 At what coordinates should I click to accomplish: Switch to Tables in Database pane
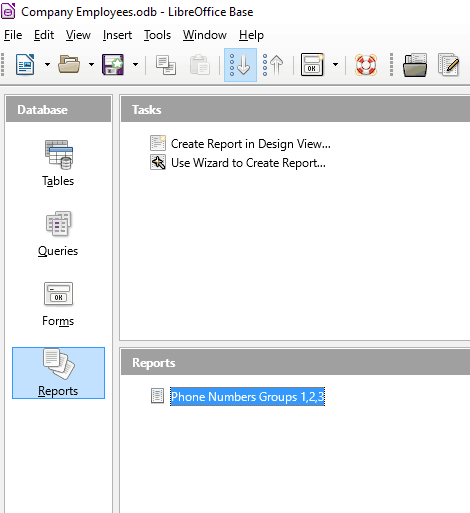58,163
